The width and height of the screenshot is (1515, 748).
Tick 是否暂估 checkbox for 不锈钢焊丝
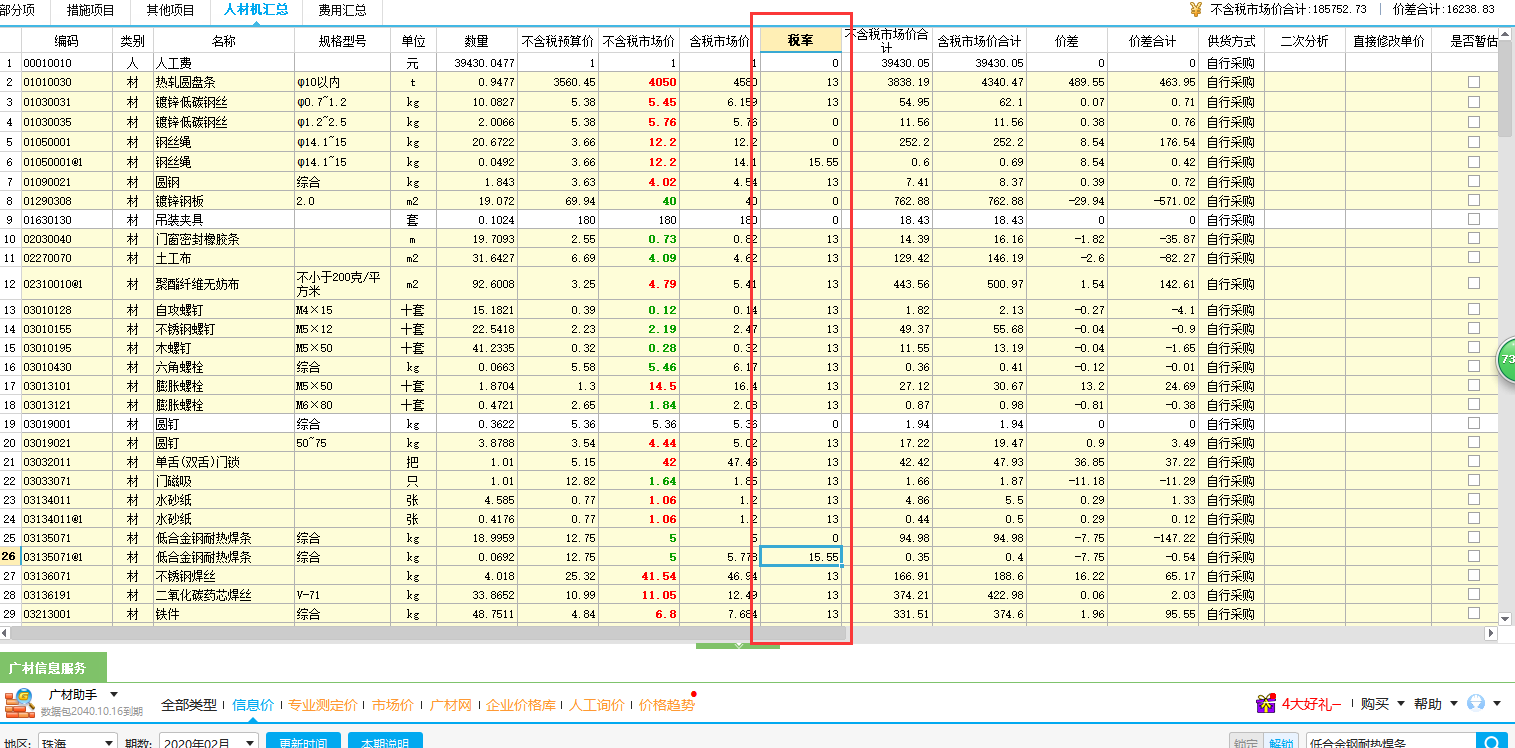point(1474,576)
